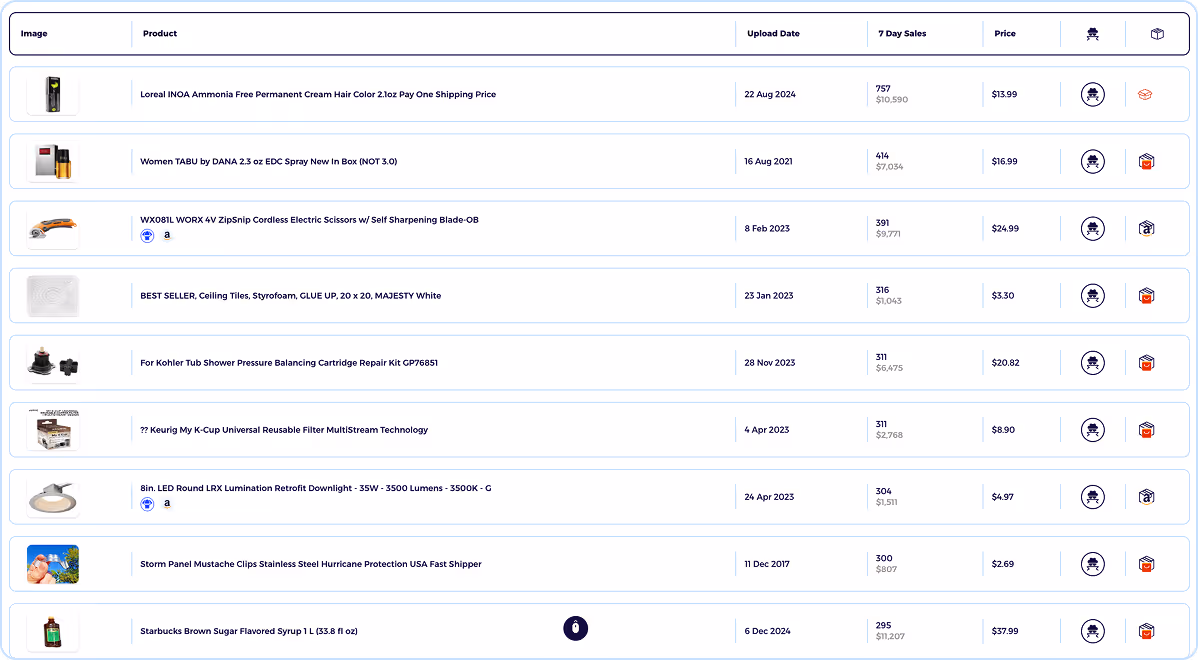Open the Loreal INOA Ammonia Free product title

click(x=318, y=95)
